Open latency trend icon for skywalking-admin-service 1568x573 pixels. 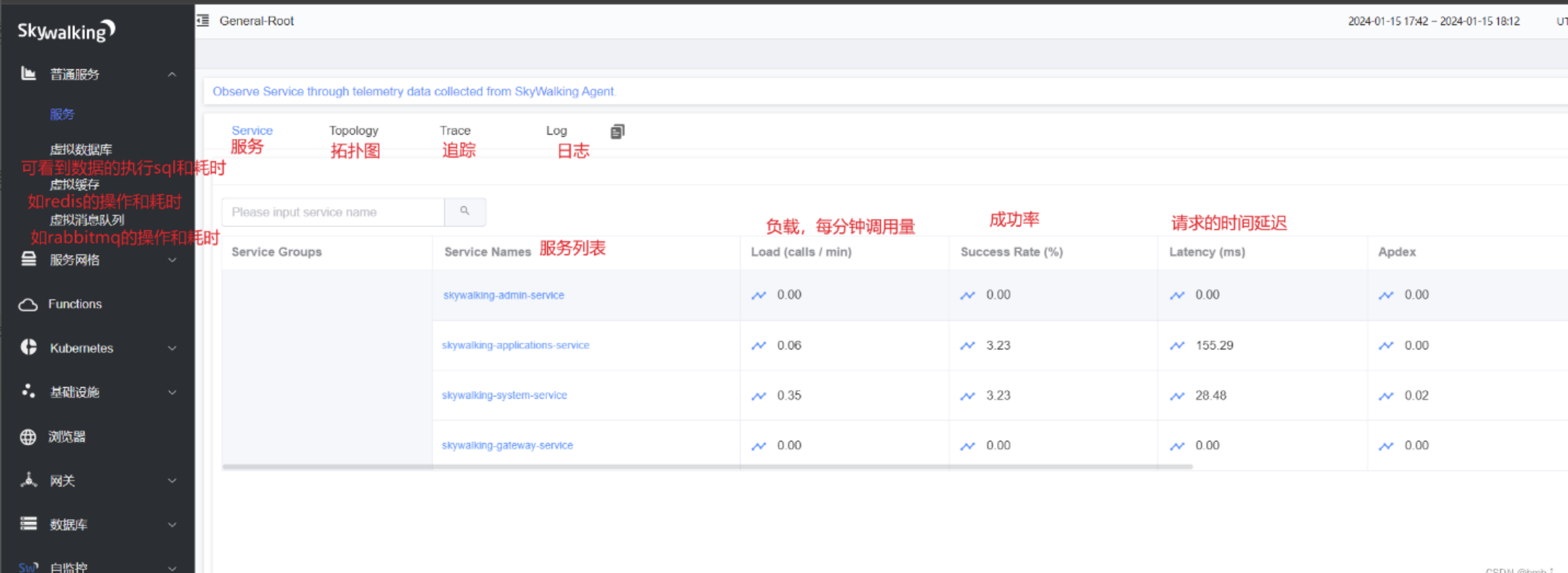1177,296
